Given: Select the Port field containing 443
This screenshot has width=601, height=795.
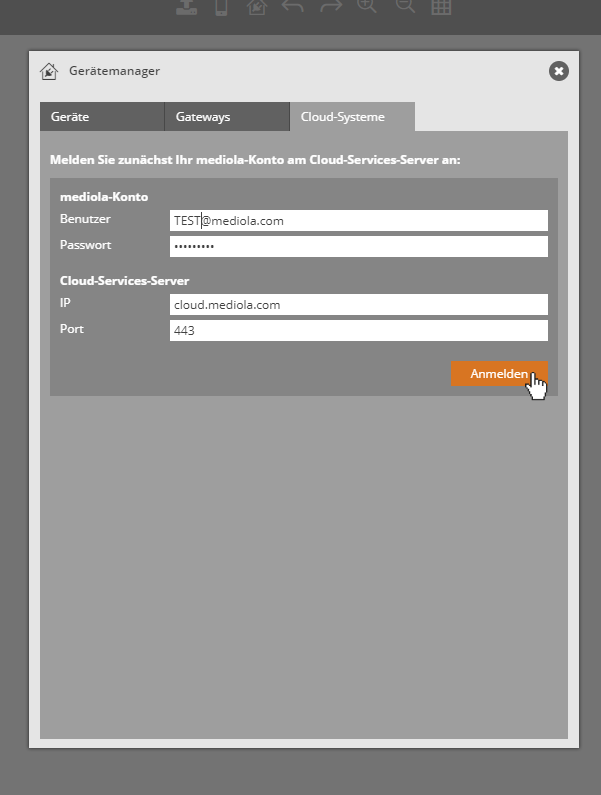Looking at the screenshot, I should click(359, 331).
